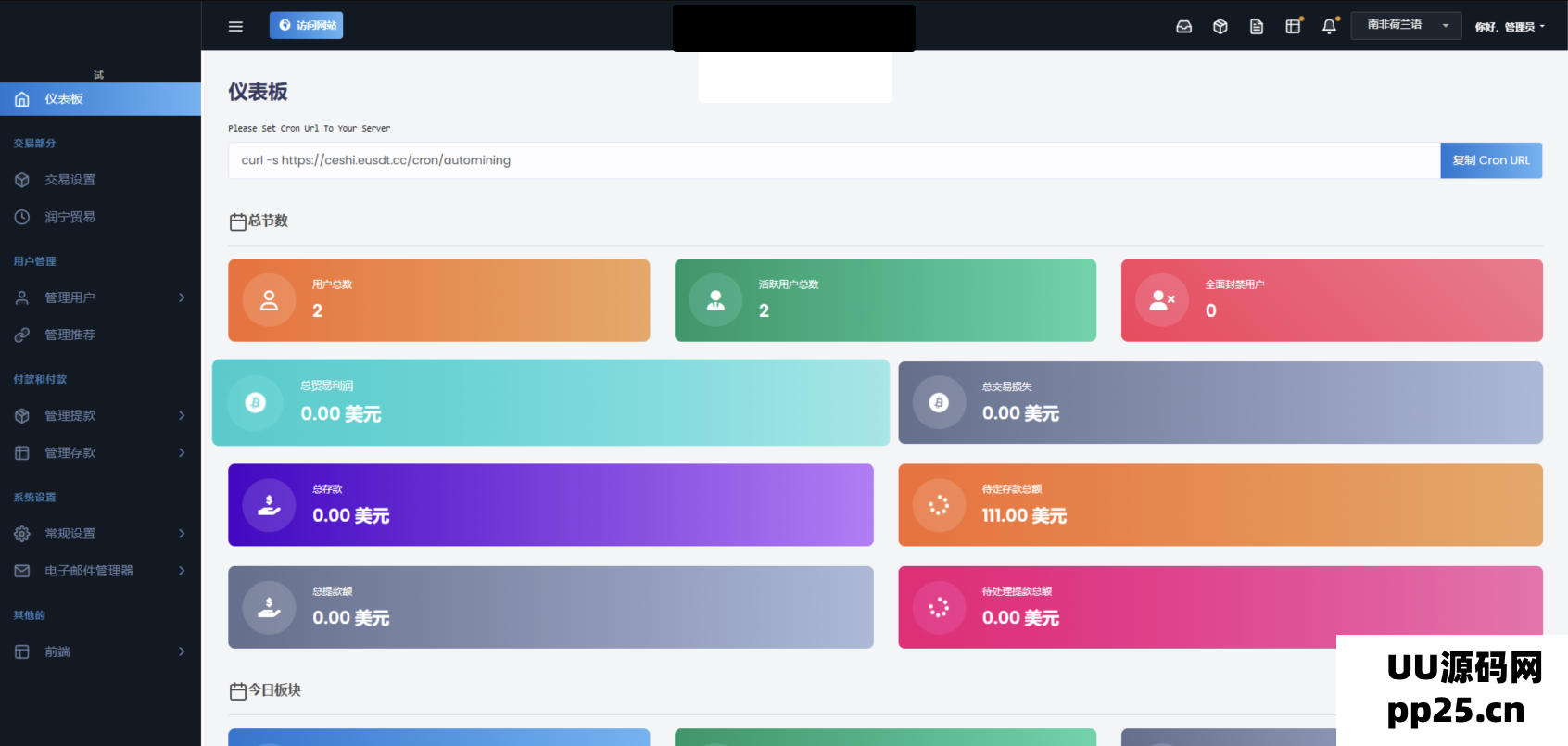Click the 总贸易利润 0.00 美元 value
The height and width of the screenshot is (746, 1568).
tap(341, 414)
